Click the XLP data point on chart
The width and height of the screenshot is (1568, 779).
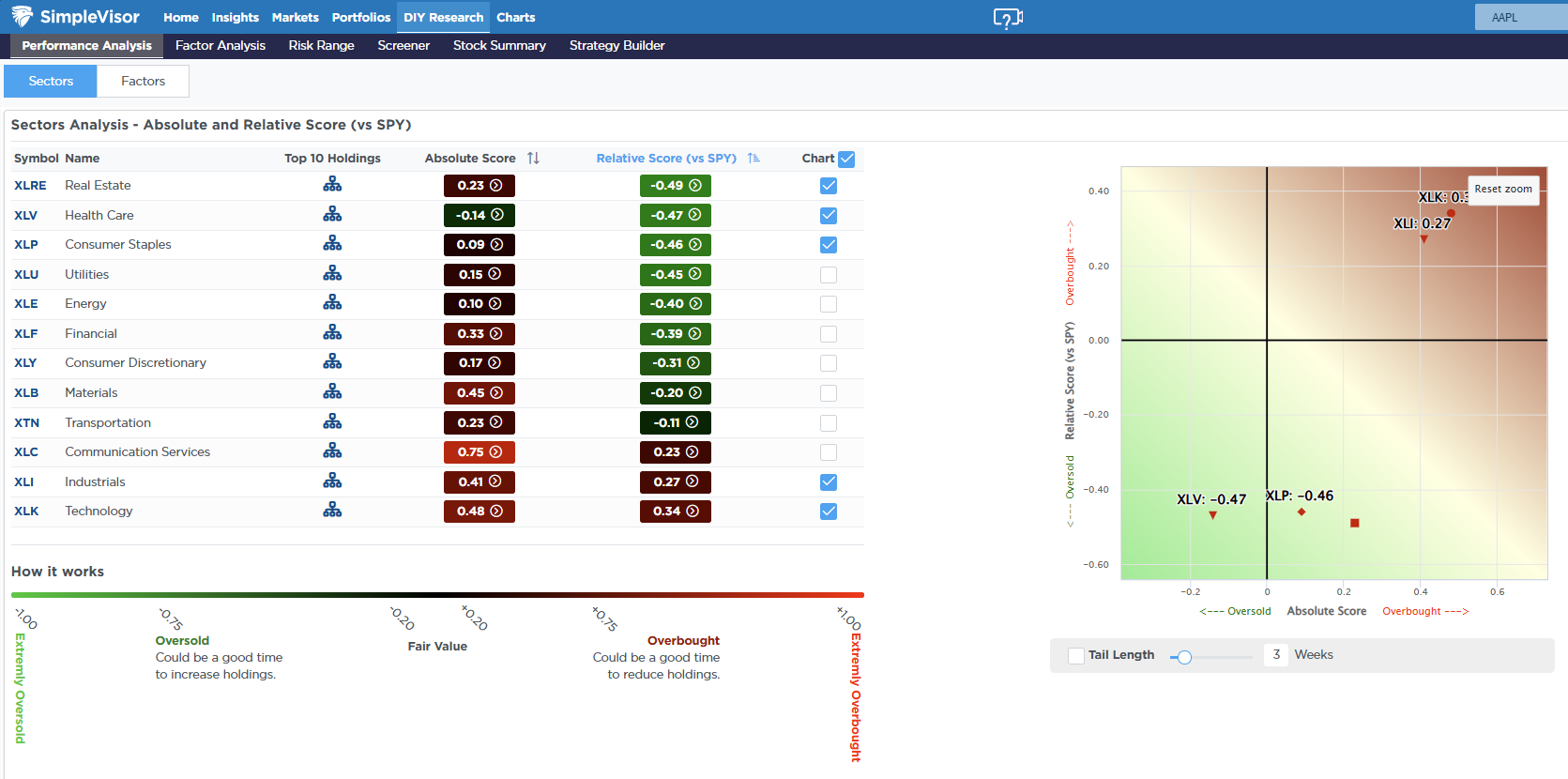[x=1302, y=512]
